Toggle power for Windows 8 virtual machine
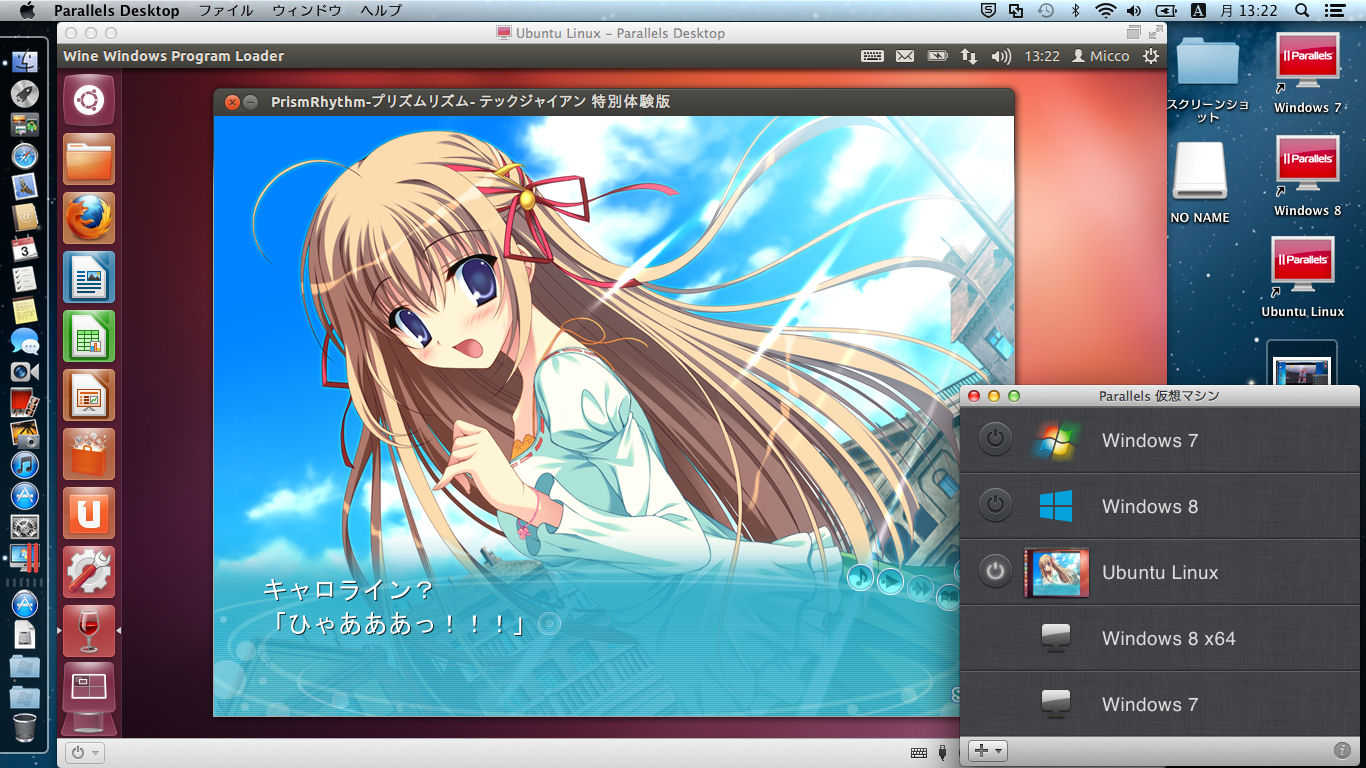1366x768 pixels. click(994, 505)
